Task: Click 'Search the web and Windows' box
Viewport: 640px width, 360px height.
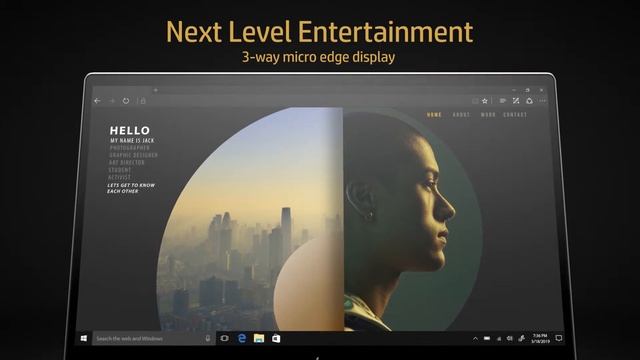Action: pyautogui.click(x=153, y=338)
